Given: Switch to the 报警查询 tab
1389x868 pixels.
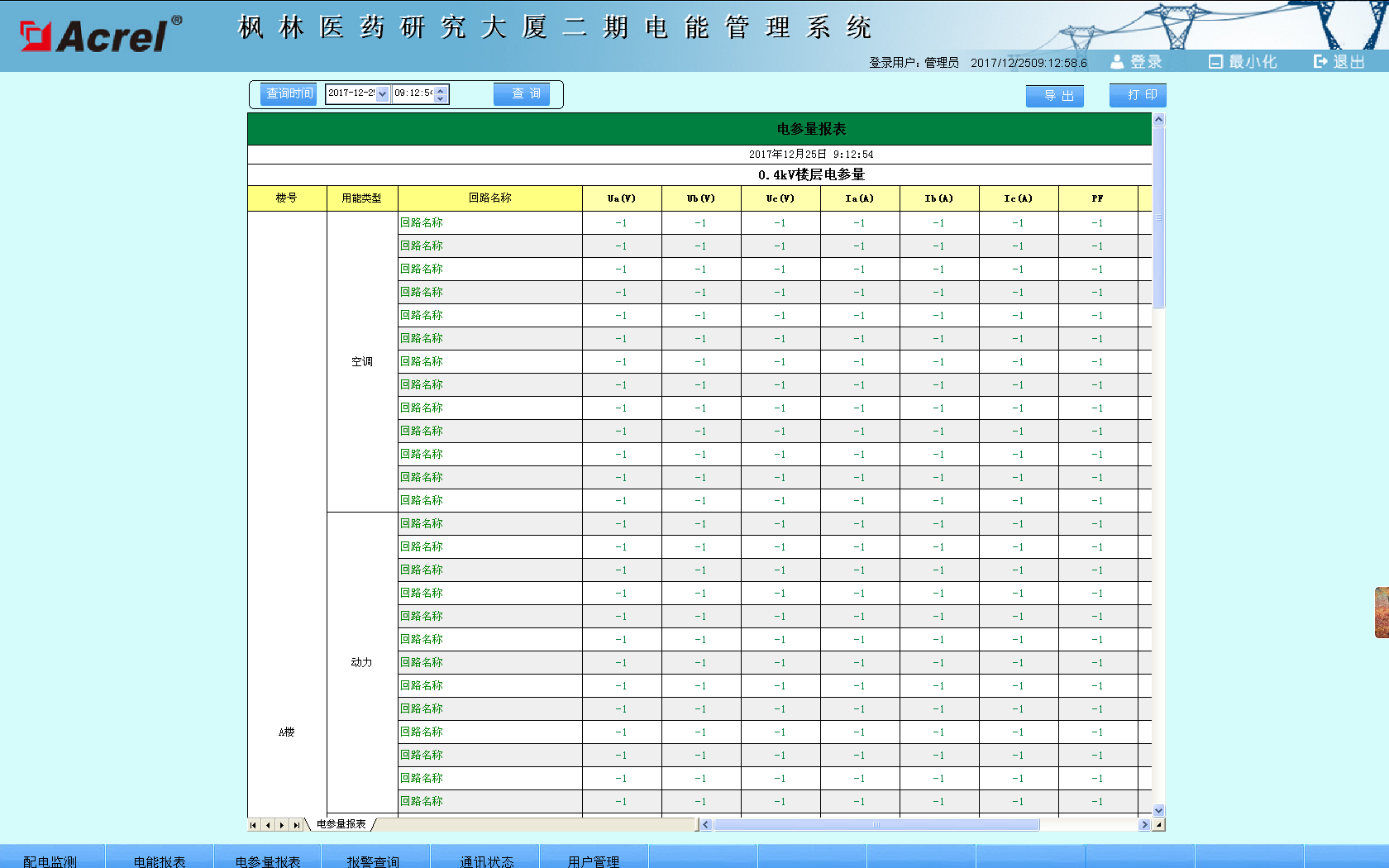Looking at the screenshot, I should coord(373,861).
